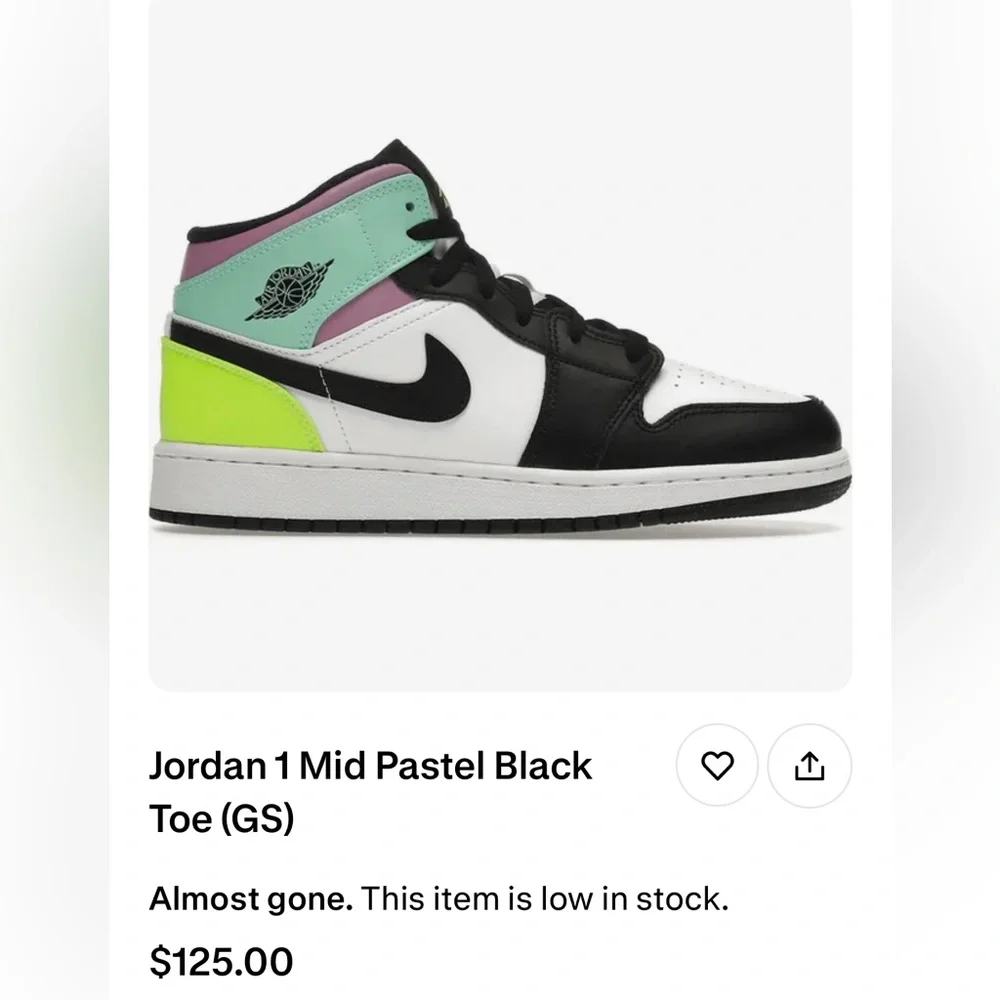This screenshot has height=1000, width=1000.
Task: Select the pink collar panel
Action: pyautogui.click(x=210, y=268)
